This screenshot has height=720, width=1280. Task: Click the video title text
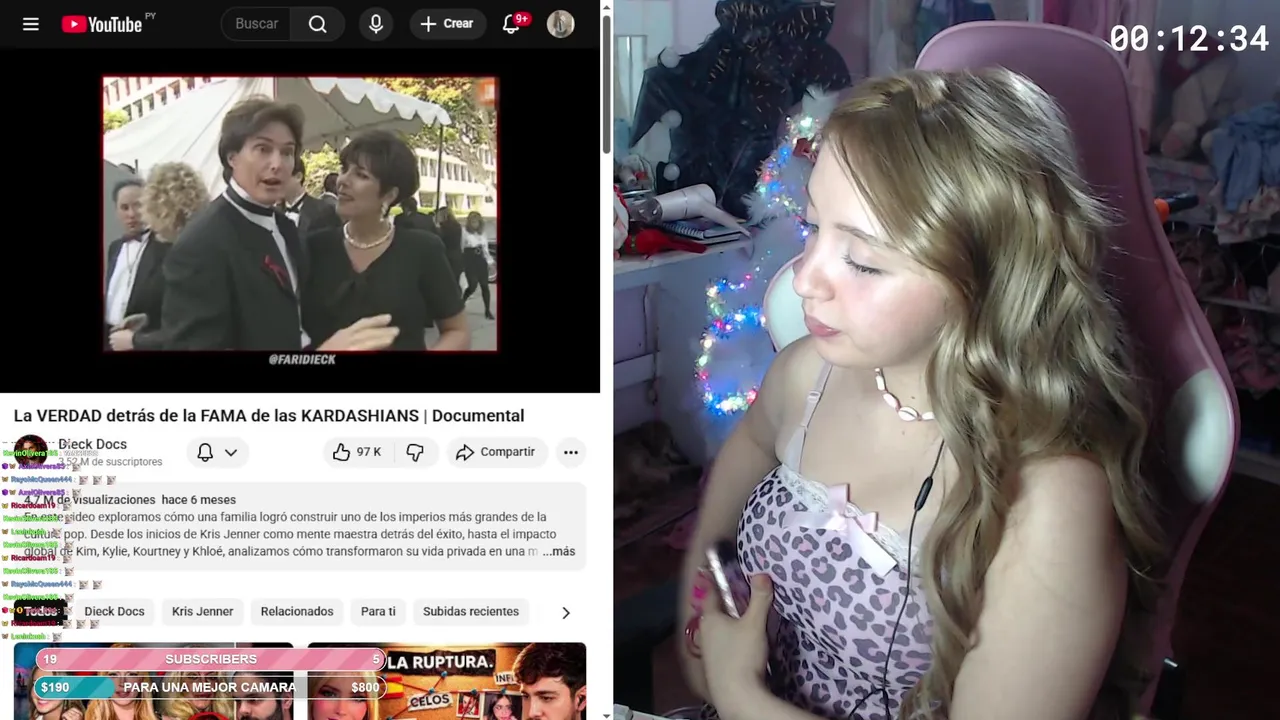(269, 416)
